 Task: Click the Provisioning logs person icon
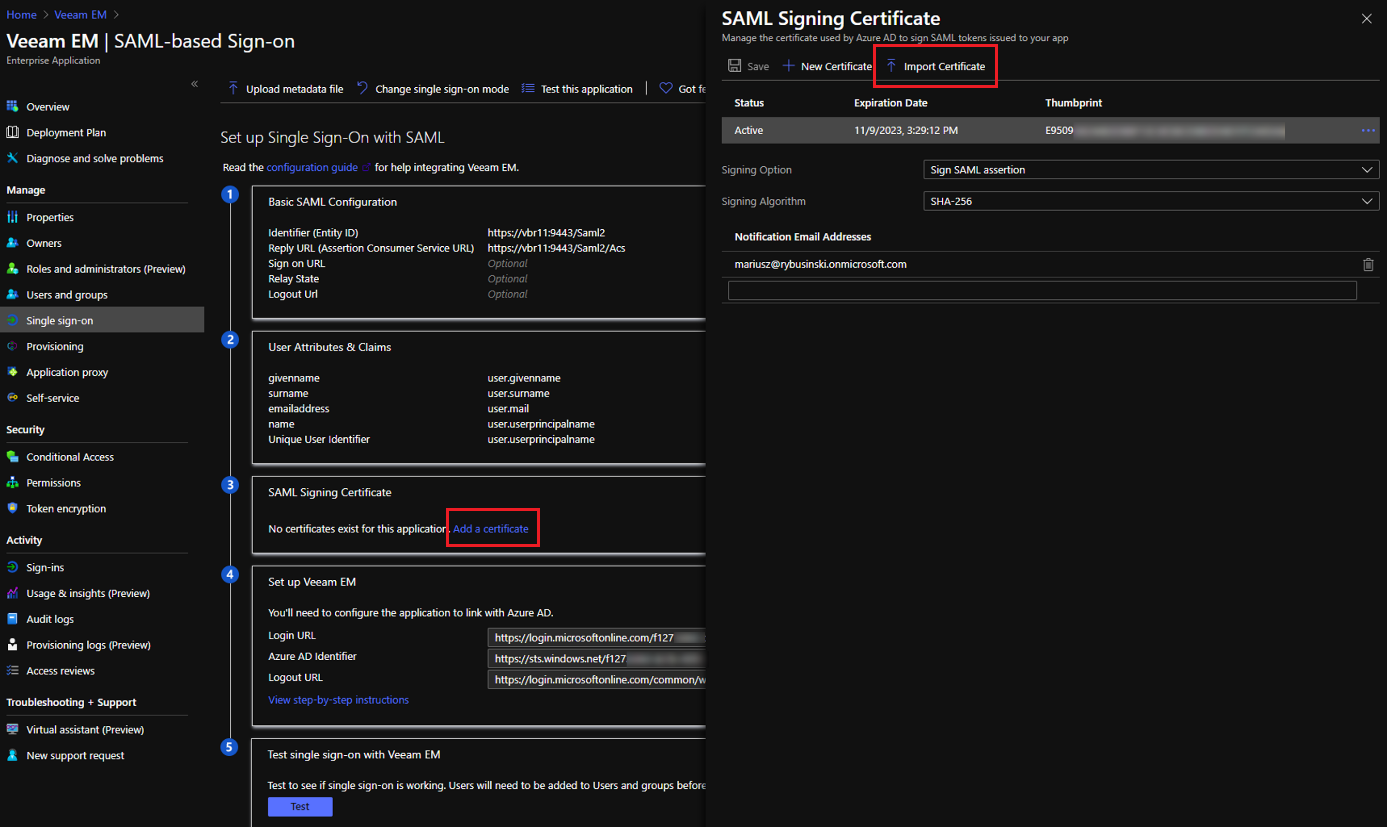[x=13, y=645]
